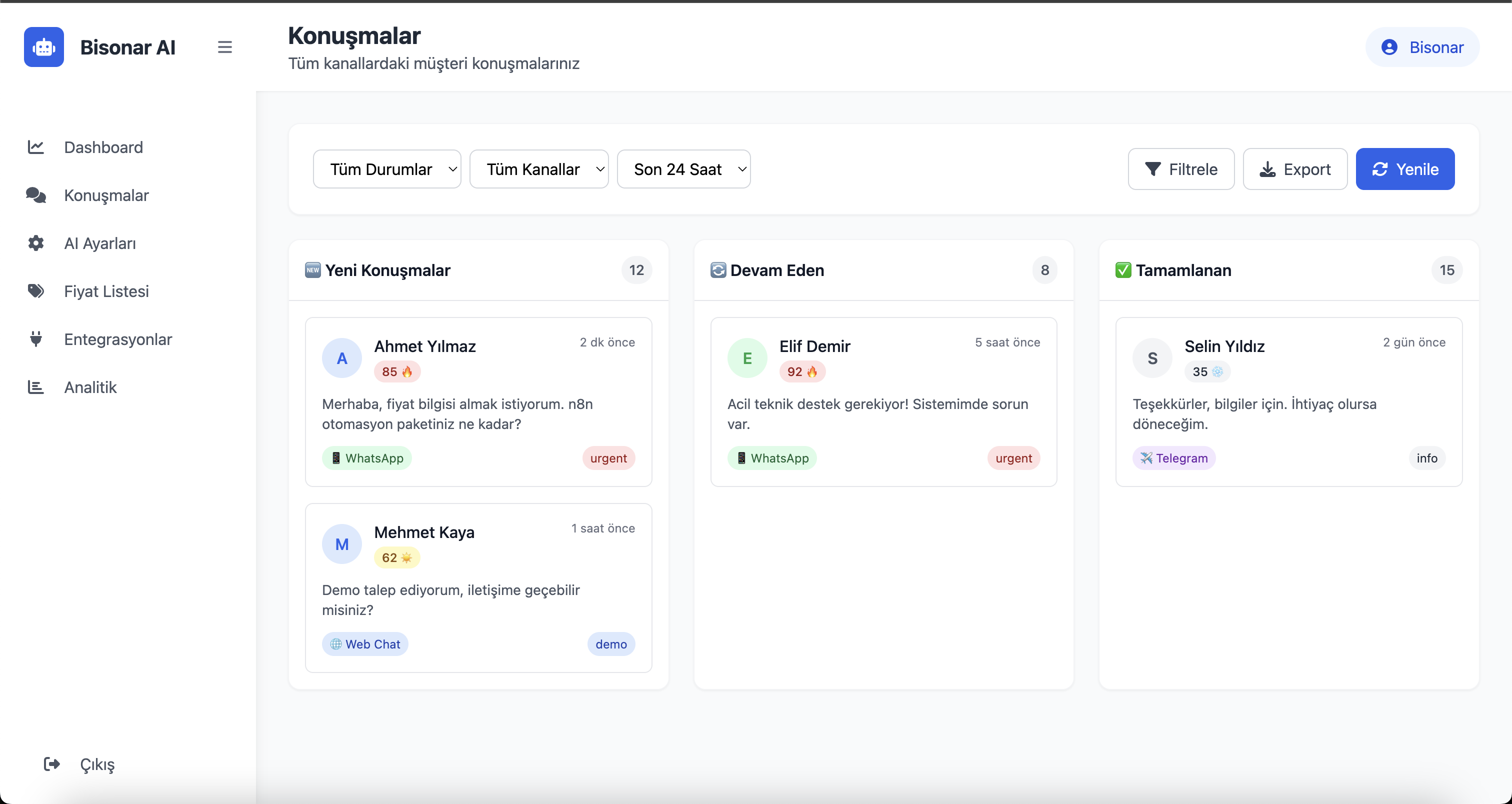
Task: Click the '2 dk önce' timestamp
Action: click(607, 342)
